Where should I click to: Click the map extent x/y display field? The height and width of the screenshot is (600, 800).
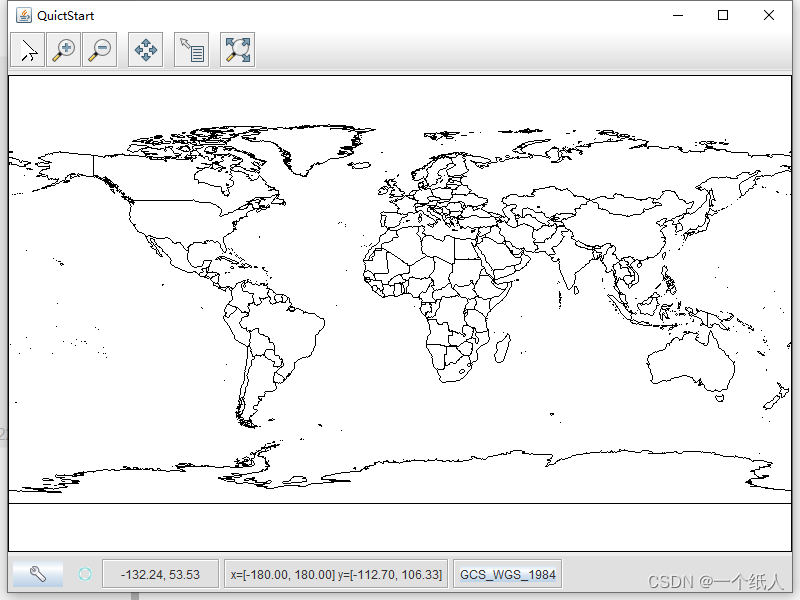[337, 573]
